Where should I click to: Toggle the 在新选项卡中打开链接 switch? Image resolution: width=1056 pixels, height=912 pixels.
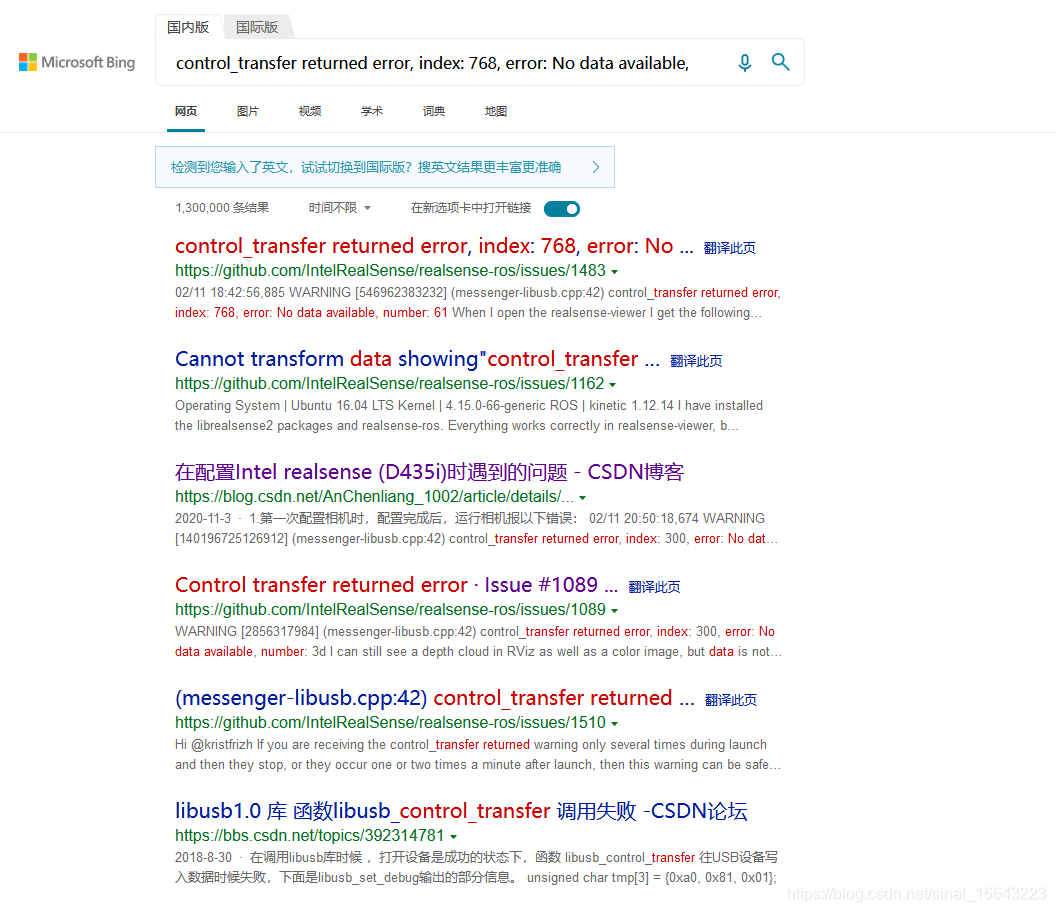coord(561,209)
